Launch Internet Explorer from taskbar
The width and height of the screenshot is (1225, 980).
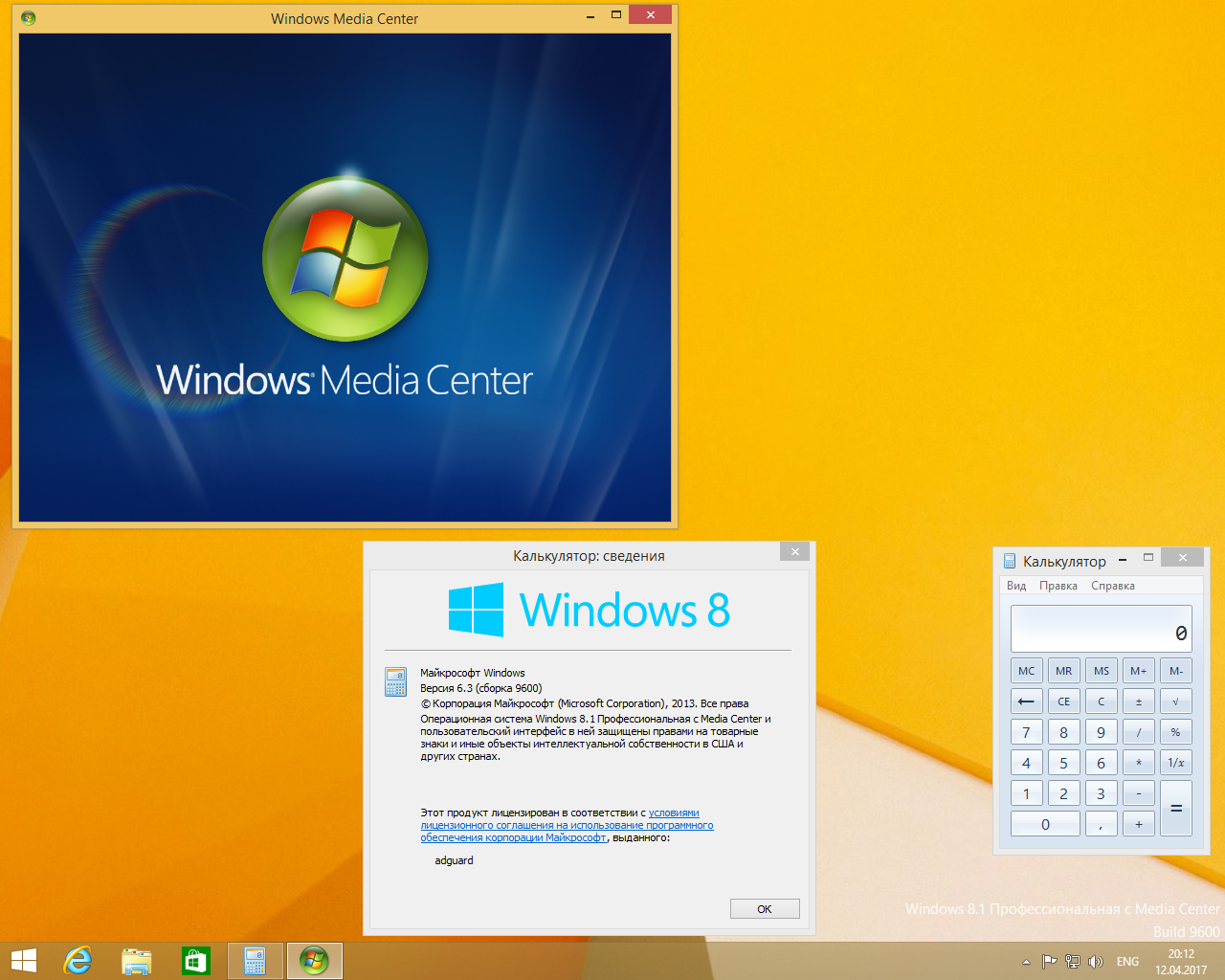click(x=78, y=961)
